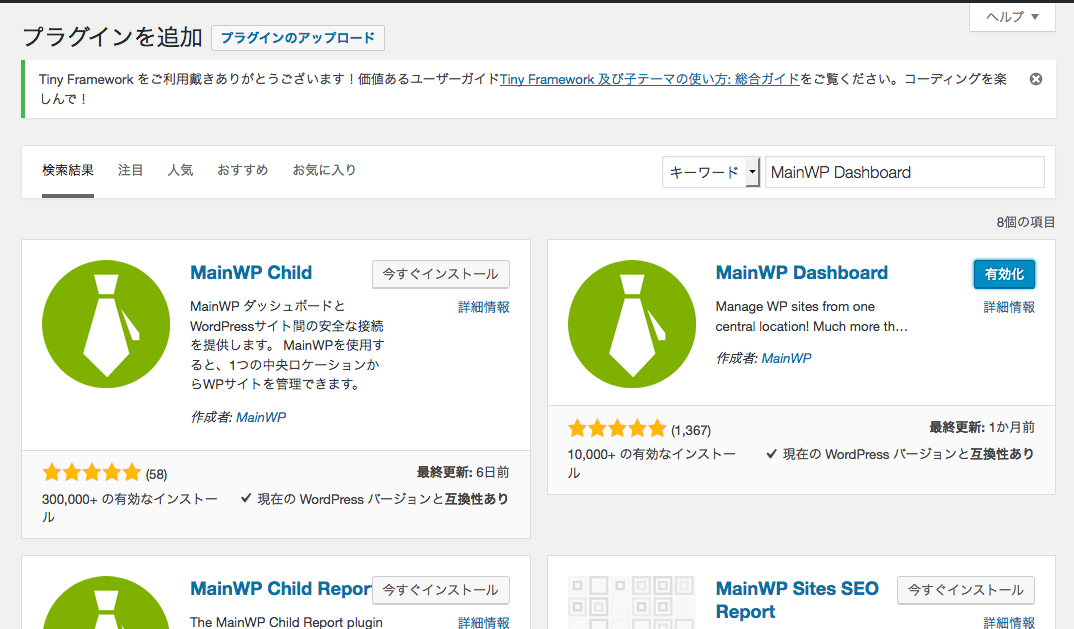
Task: Open MainWP author link under MainWP Child
Action: pos(261,417)
